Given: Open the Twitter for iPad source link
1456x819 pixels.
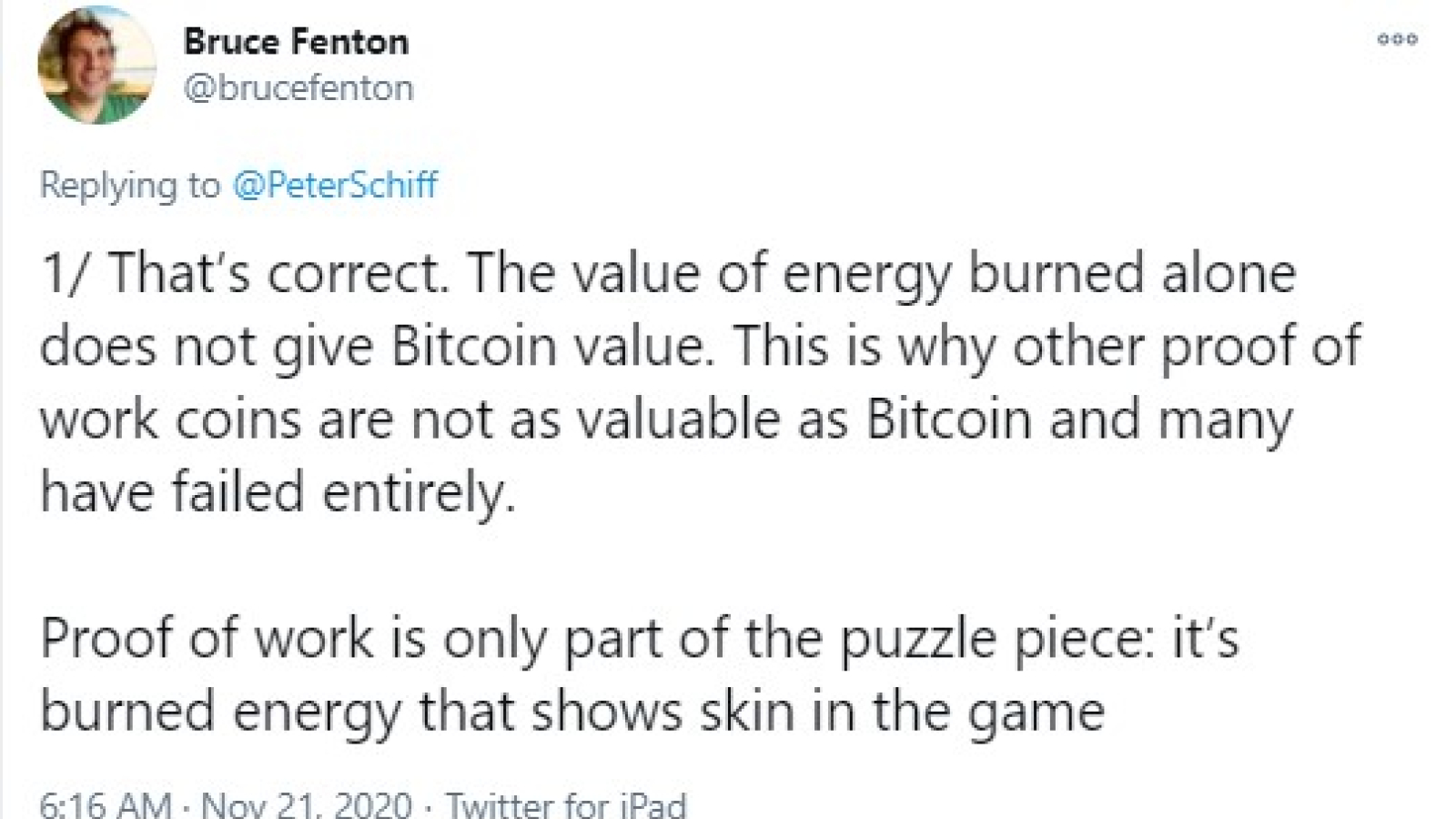Looking at the screenshot, I should tap(566, 804).
